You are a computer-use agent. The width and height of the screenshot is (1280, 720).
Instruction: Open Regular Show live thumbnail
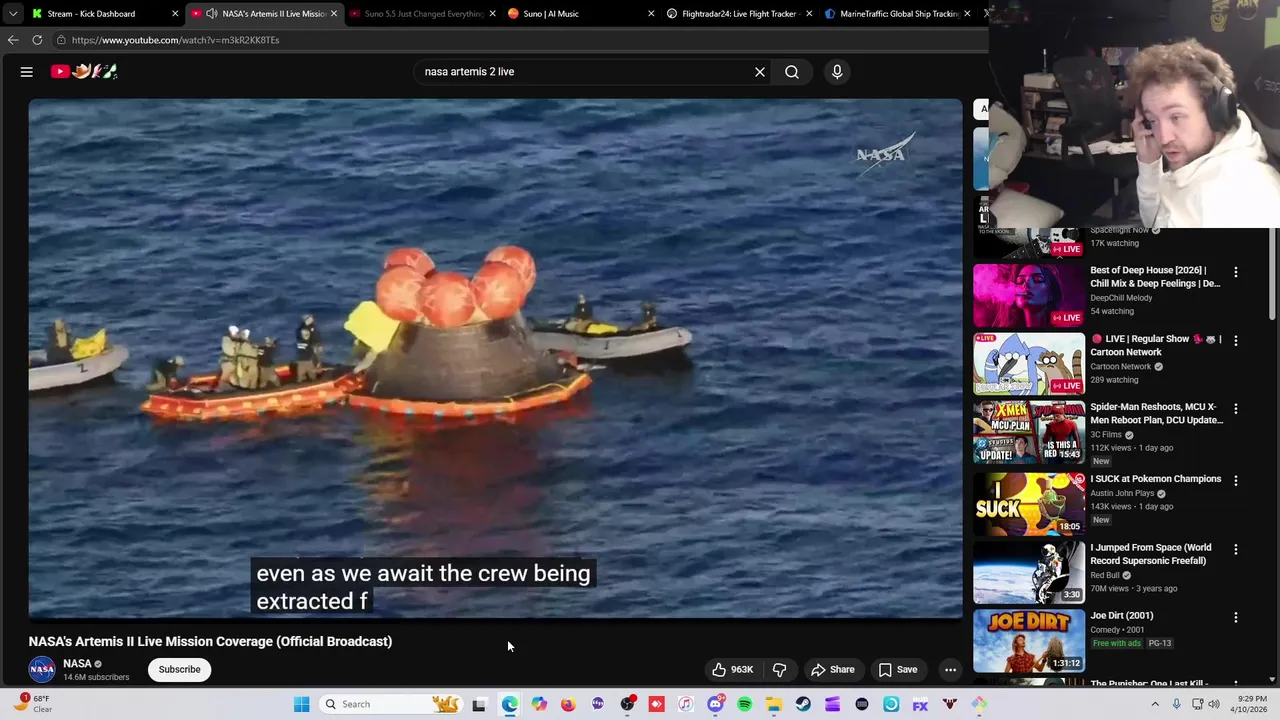tap(1029, 365)
